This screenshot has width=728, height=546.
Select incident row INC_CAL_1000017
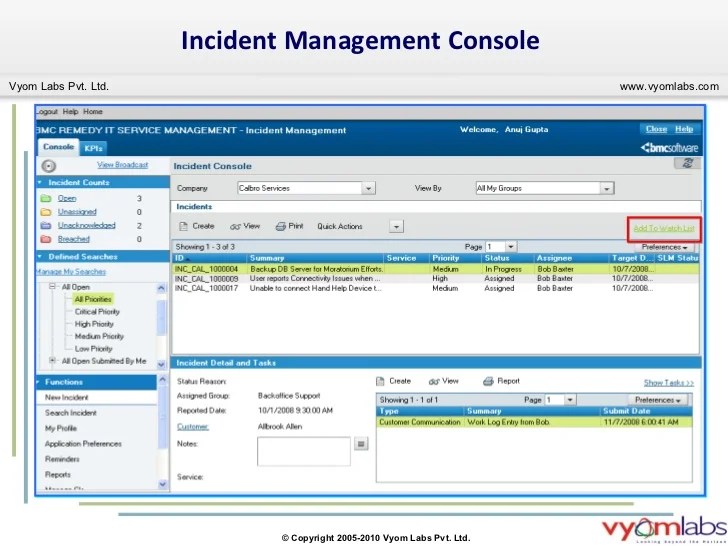tap(436, 288)
